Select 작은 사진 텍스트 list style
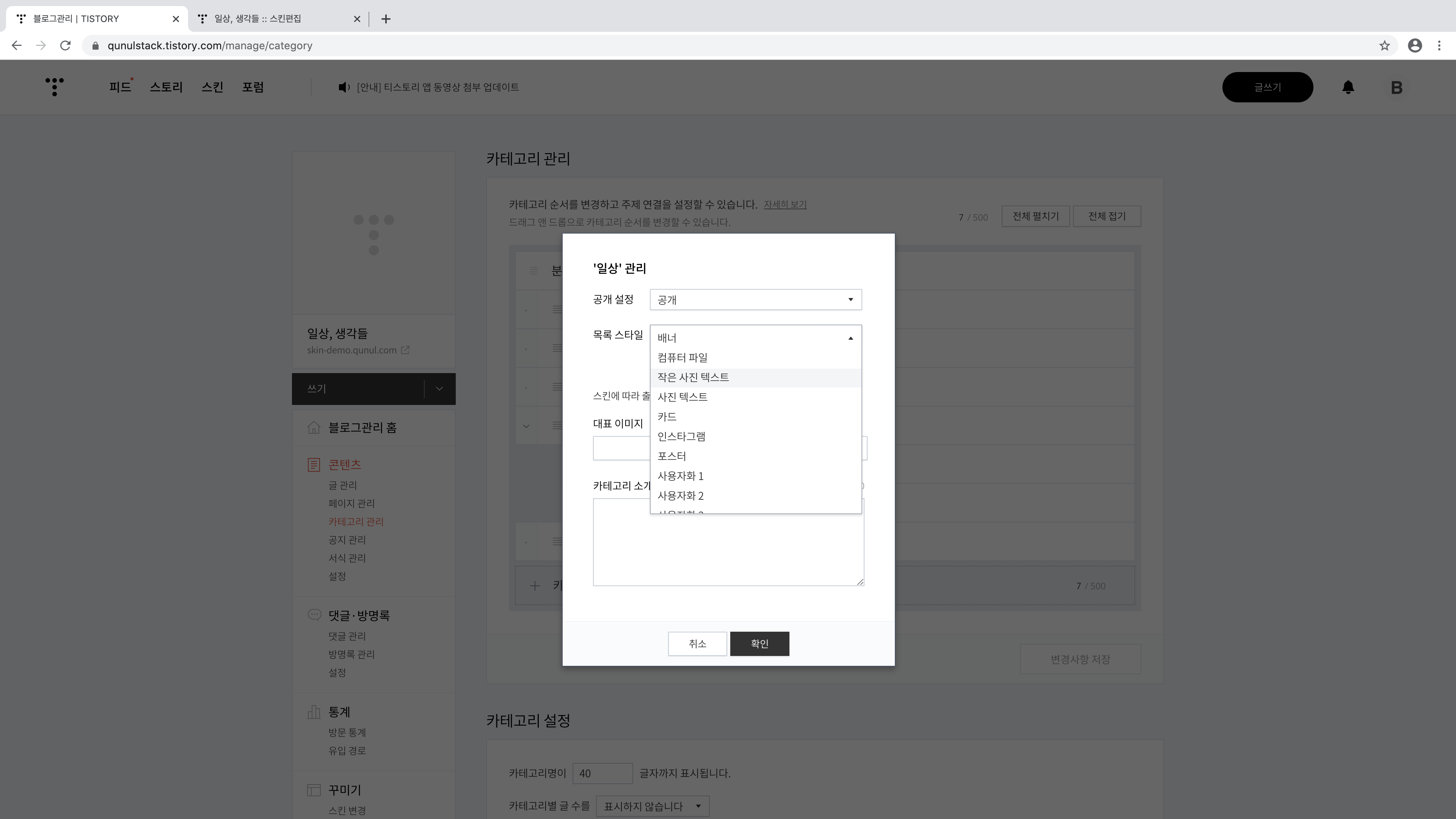The image size is (1456, 819). (693, 378)
